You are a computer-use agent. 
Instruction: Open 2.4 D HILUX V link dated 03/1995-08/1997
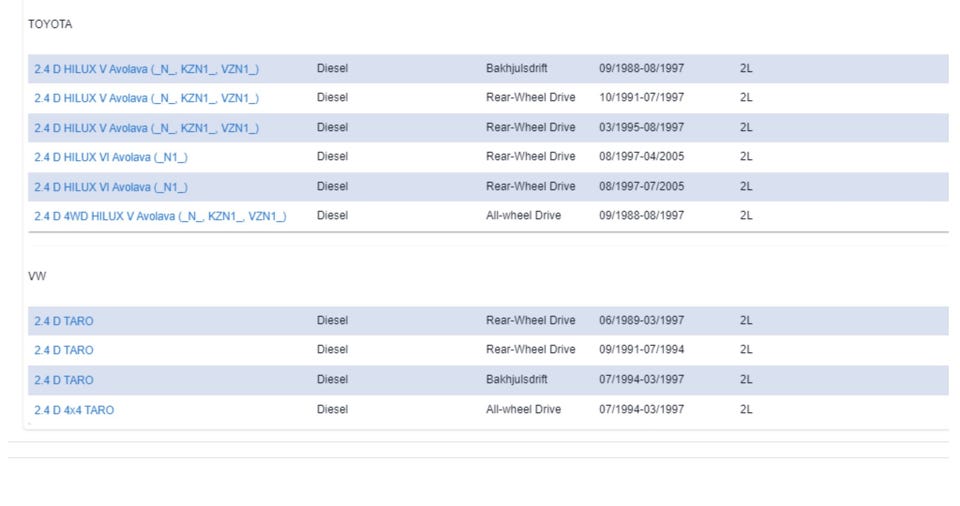point(146,128)
